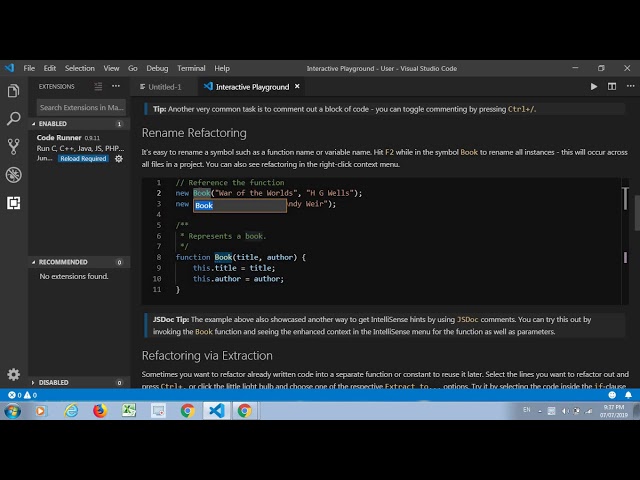640x480 pixels.
Task: Click the volume icon in system tray
Action: click(x=564, y=411)
